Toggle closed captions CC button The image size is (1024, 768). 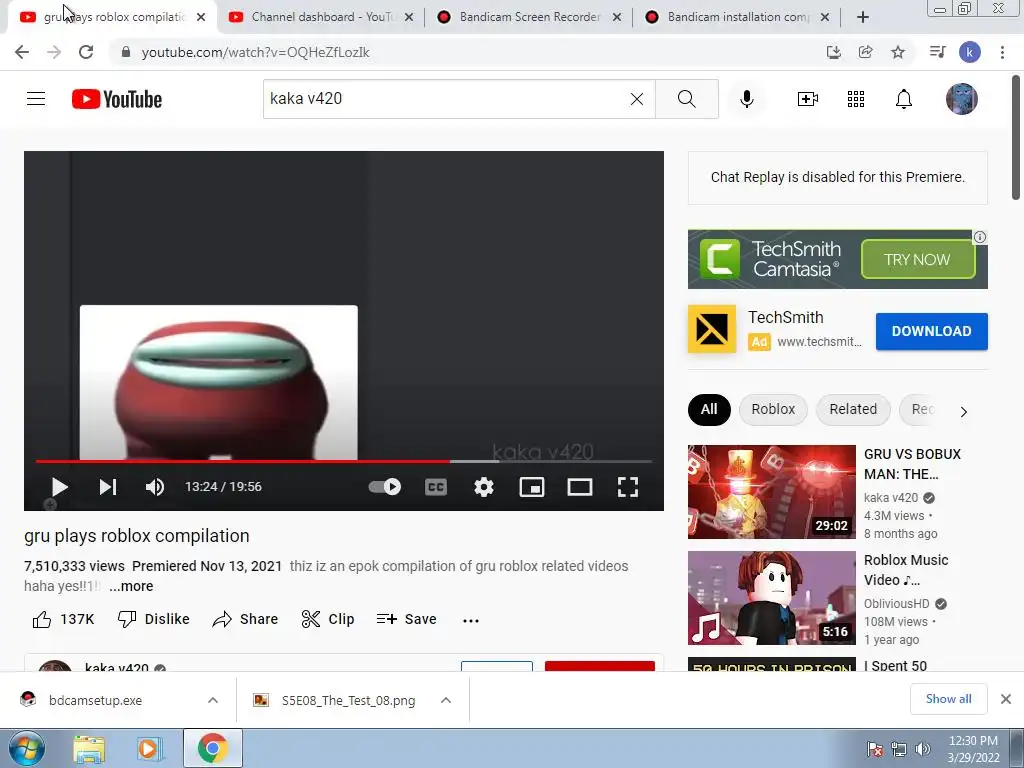click(436, 487)
